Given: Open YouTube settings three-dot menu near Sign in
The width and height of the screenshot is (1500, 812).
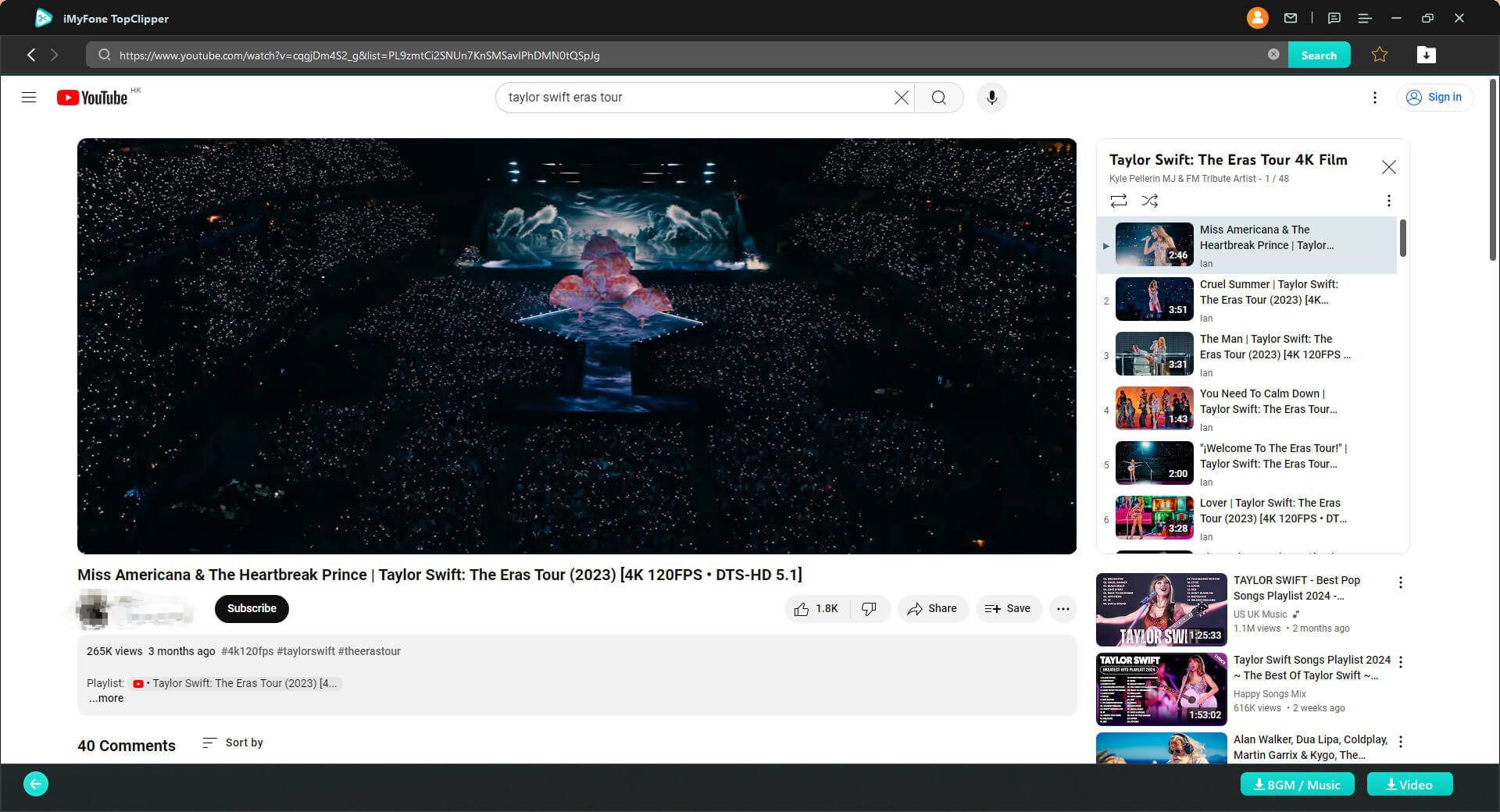Looking at the screenshot, I should click(1375, 98).
